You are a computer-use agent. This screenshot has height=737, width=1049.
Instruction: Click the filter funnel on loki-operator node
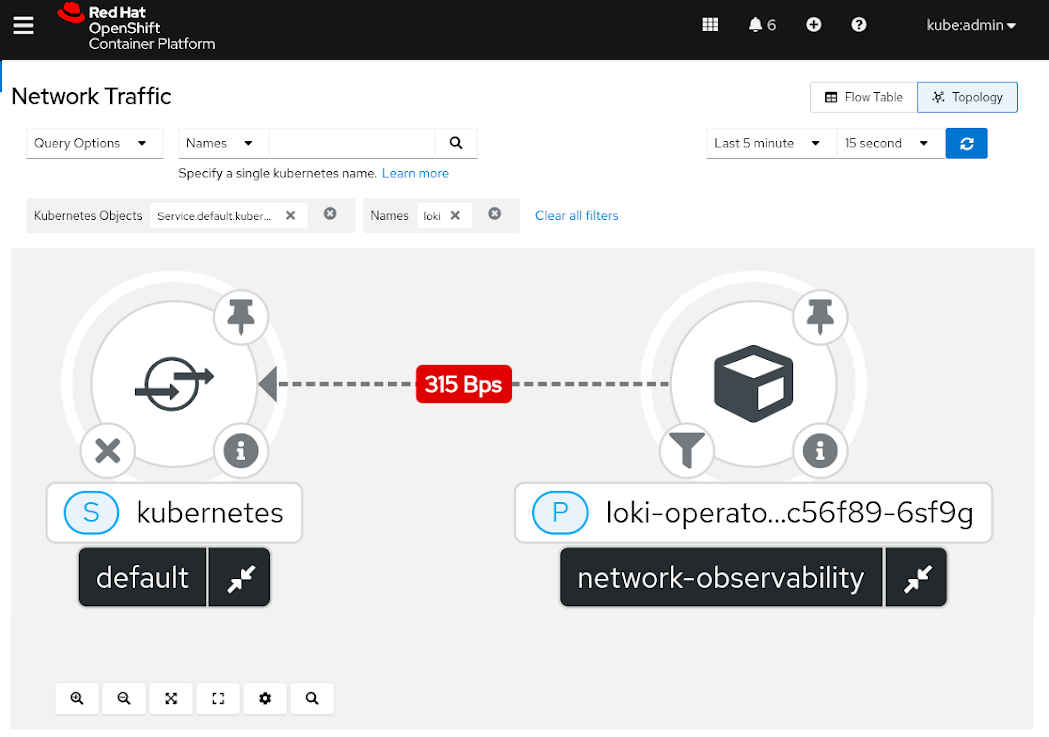click(x=687, y=451)
